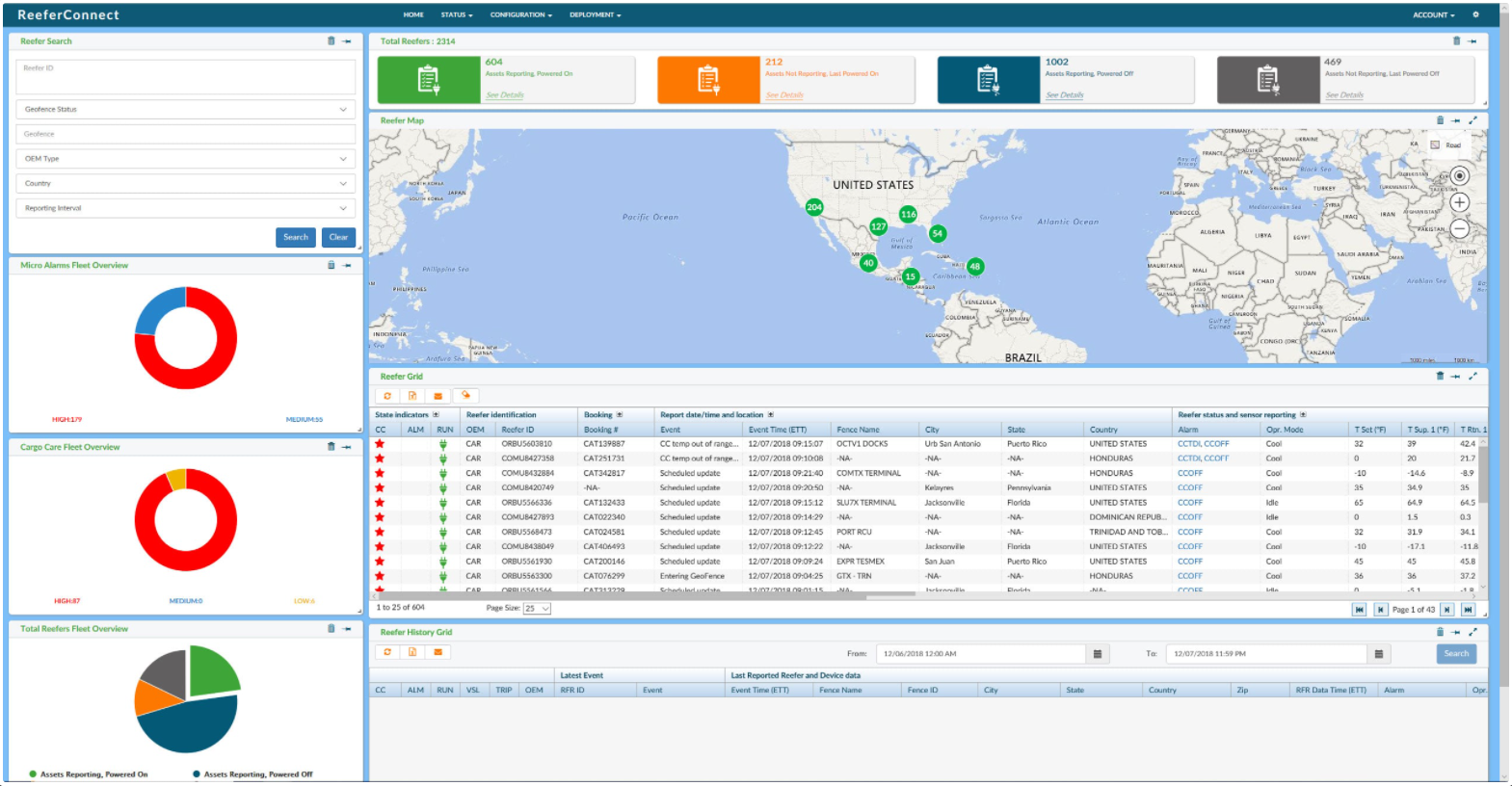Go to the last page of the Reefer Grid
The image size is (1512, 786).
click(x=1468, y=609)
